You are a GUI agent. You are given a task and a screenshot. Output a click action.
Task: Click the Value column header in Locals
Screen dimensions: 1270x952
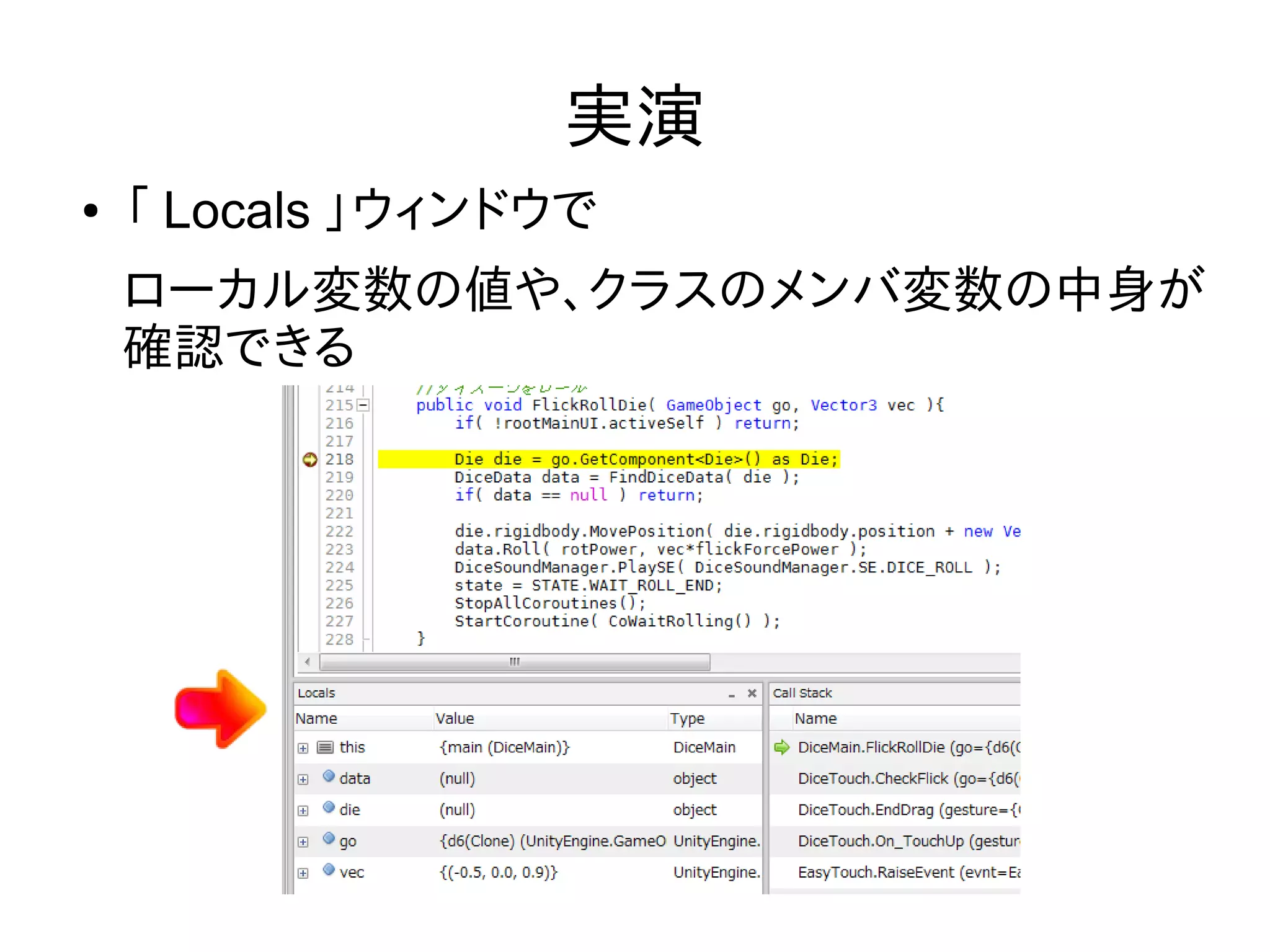(550, 718)
